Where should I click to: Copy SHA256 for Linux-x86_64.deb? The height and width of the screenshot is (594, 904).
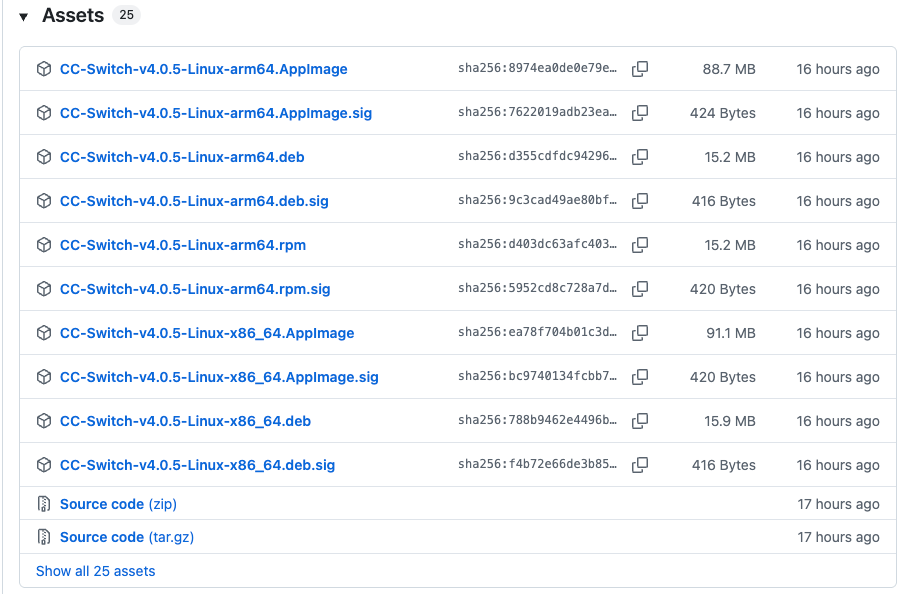click(640, 421)
